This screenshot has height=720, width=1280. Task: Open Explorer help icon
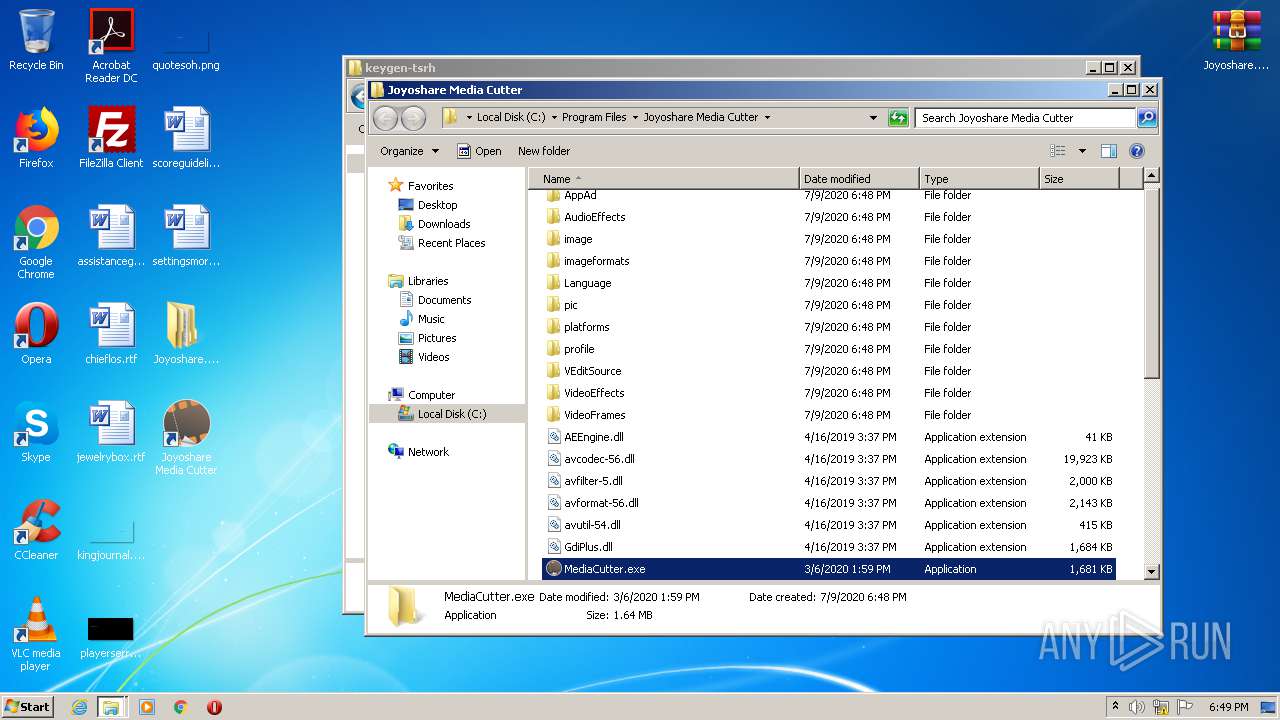[1136, 151]
